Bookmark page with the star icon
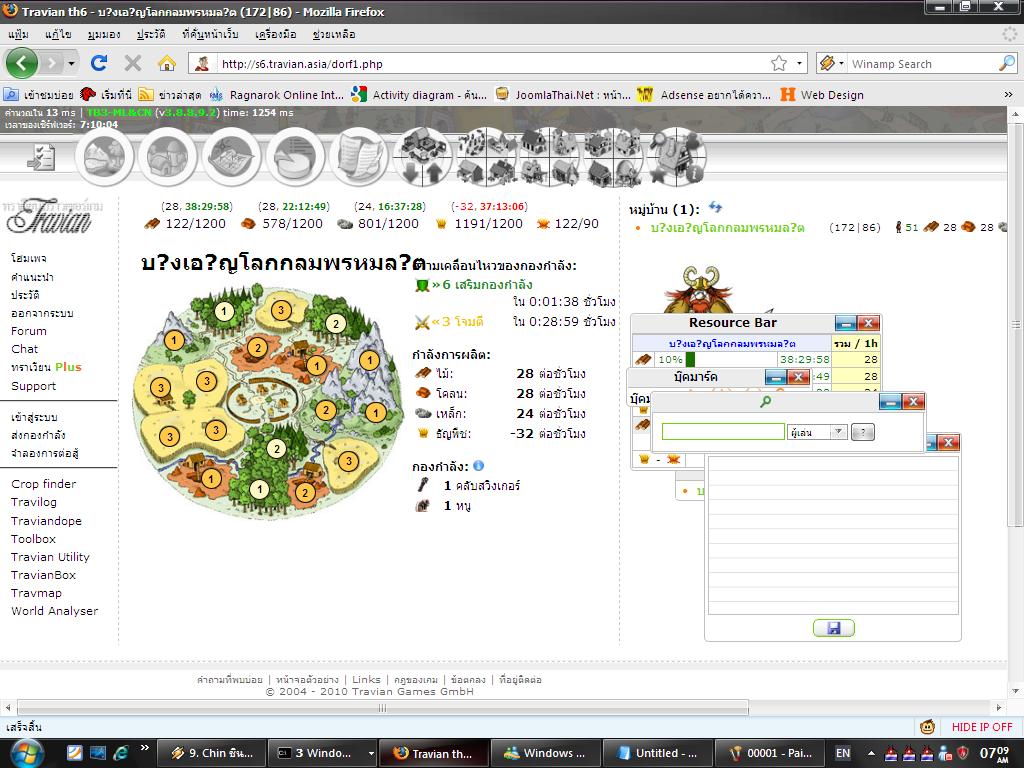Image resolution: width=1024 pixels, height=768 pixels. [778, 63]
